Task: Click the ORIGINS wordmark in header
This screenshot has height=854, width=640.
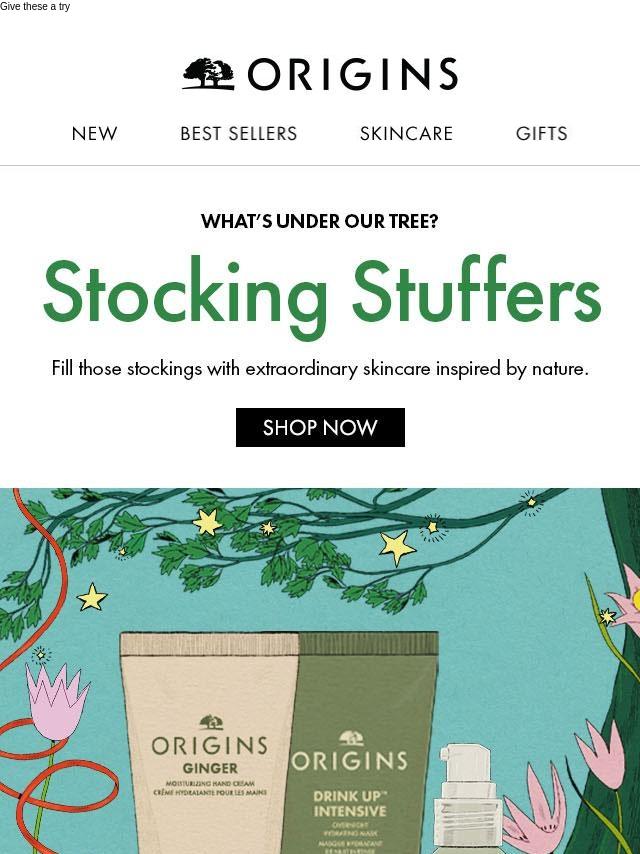Action: [x=352, y=74]
